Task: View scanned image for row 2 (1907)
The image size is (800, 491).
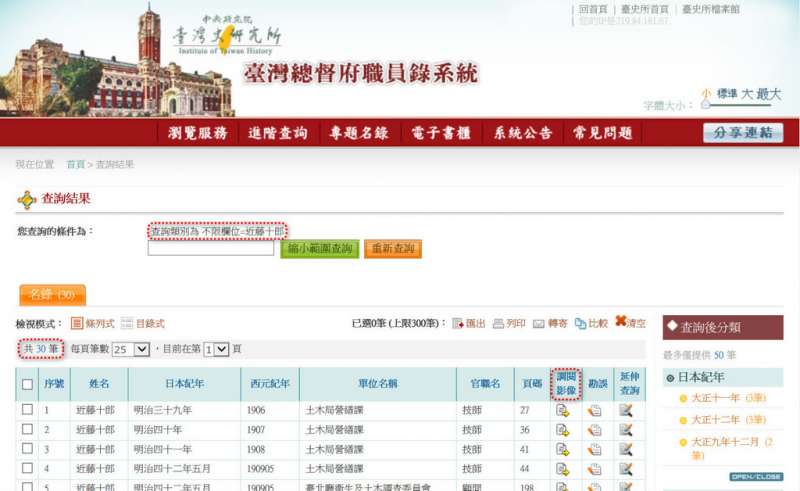Action: [x=562, y=430]
